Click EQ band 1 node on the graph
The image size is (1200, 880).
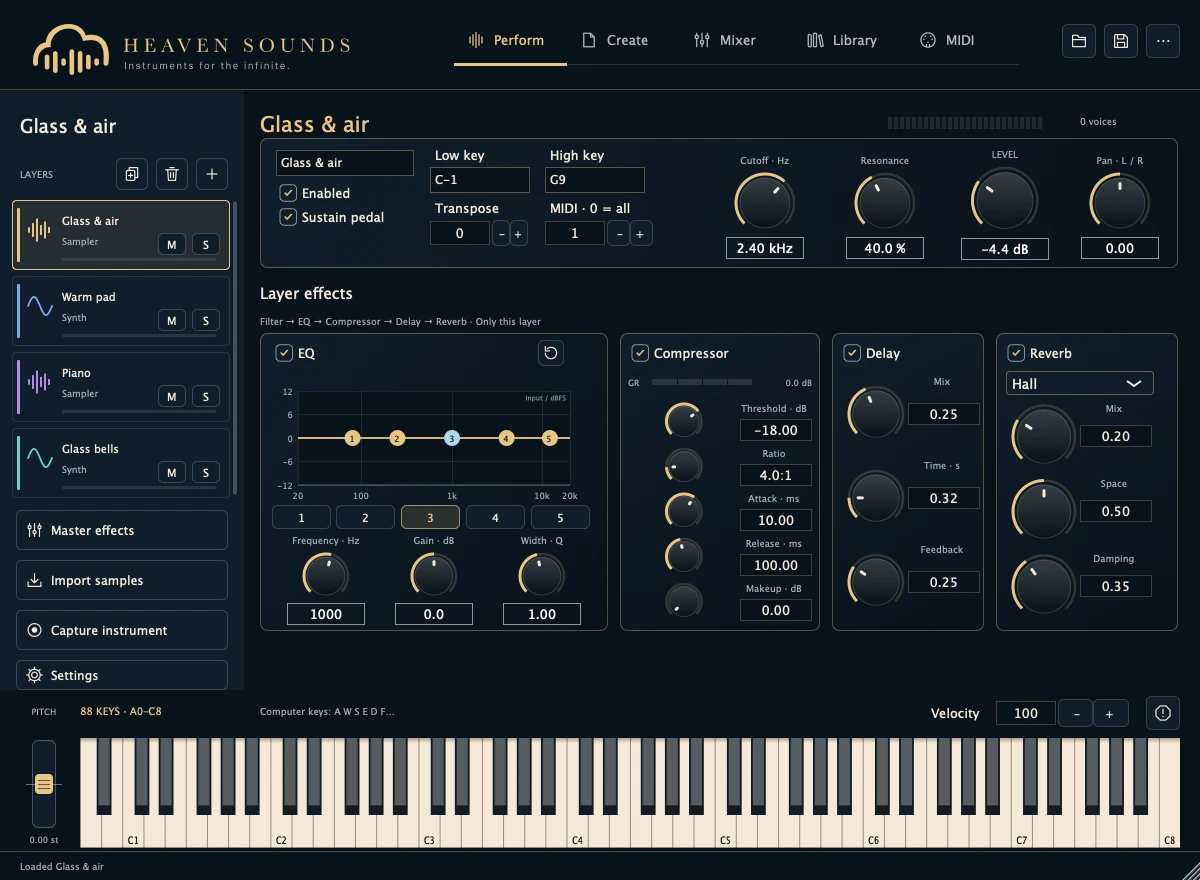pos(352,438)
